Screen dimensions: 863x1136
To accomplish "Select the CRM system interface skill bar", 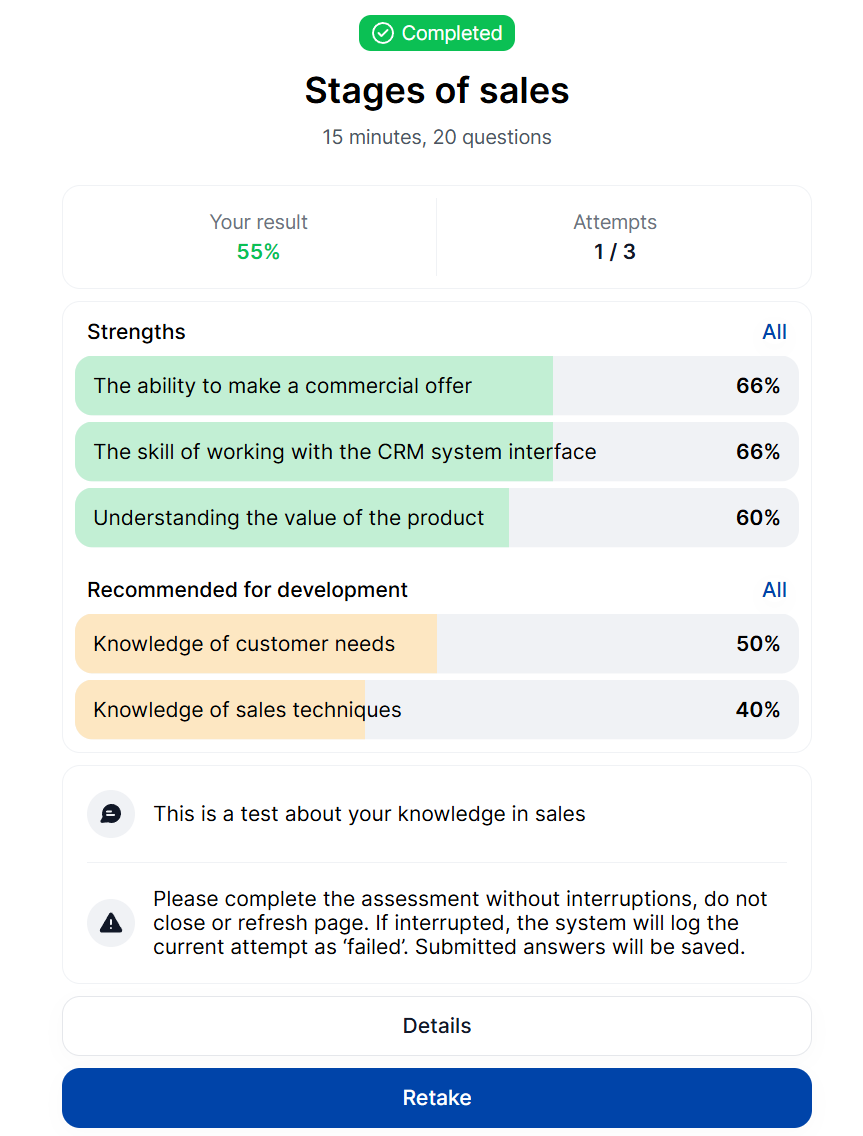I will click(437, 451).
